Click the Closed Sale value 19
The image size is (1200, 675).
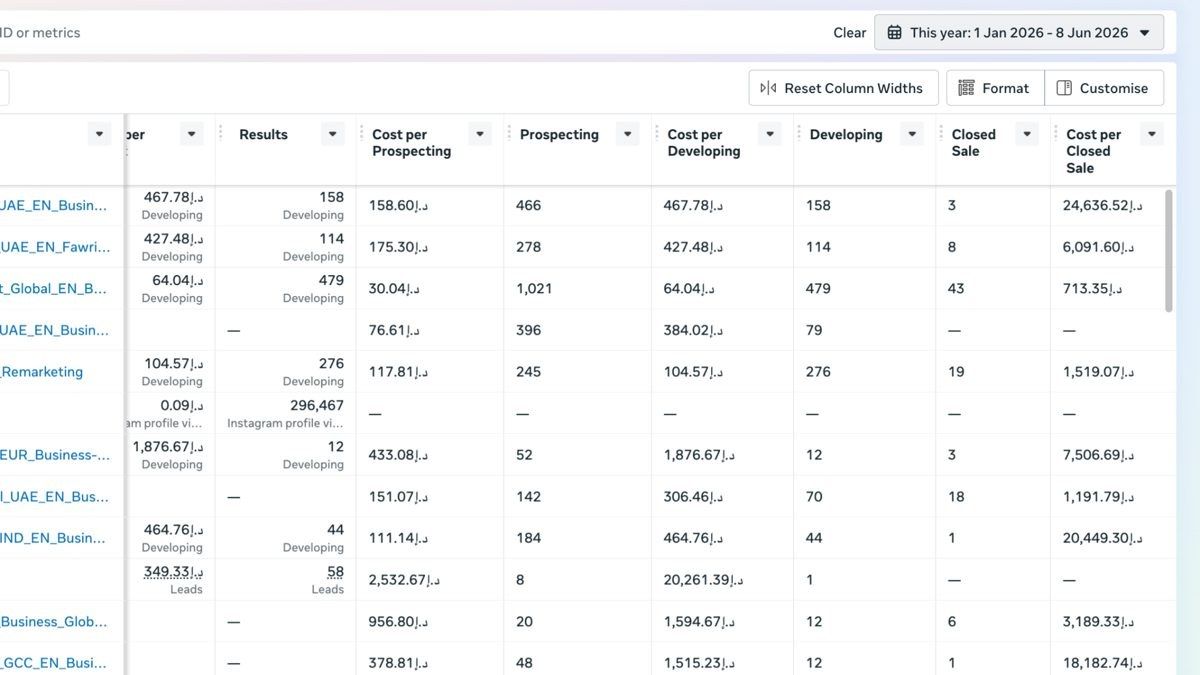(956, 371)
